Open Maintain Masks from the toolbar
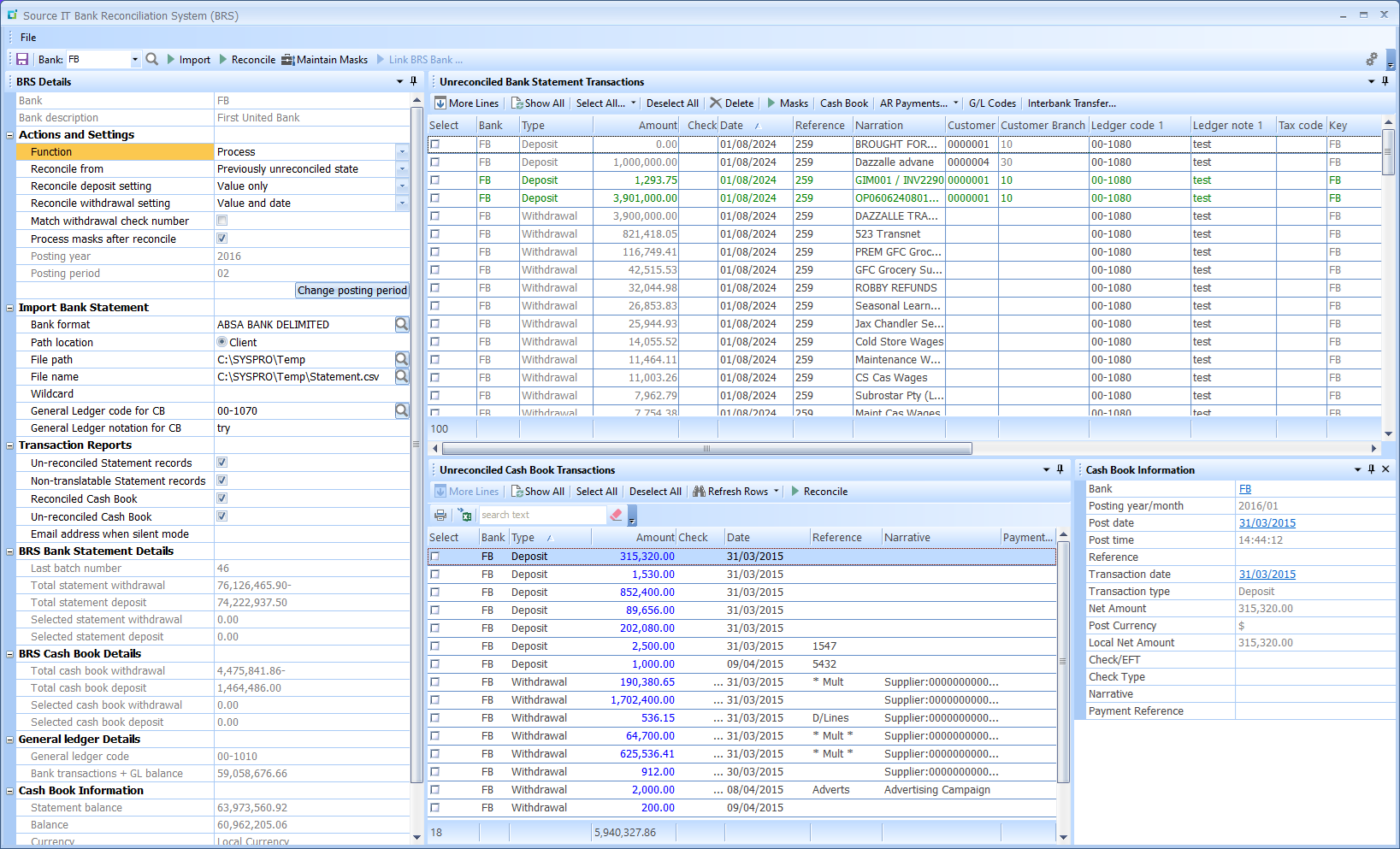Viewport: 1400px width, 849px height. [324, 60]
